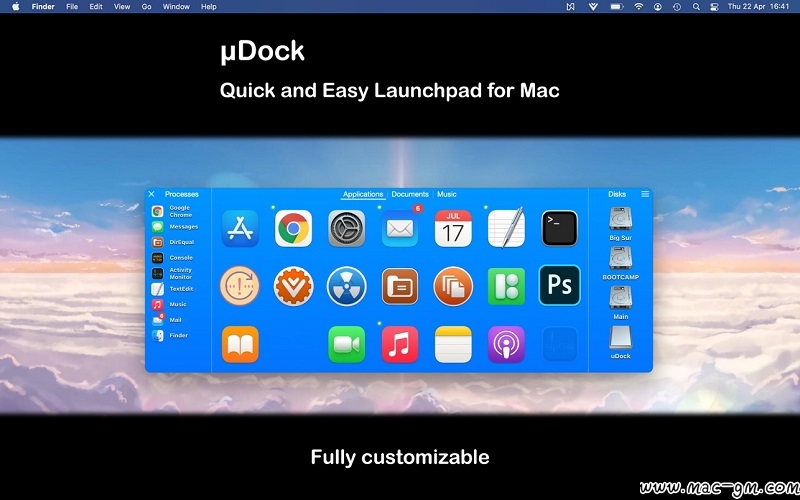This screenshot has height=500, width=800.
Task: Select Finder in Processes list
Action: pyautogui.click(x=170, y=335)
